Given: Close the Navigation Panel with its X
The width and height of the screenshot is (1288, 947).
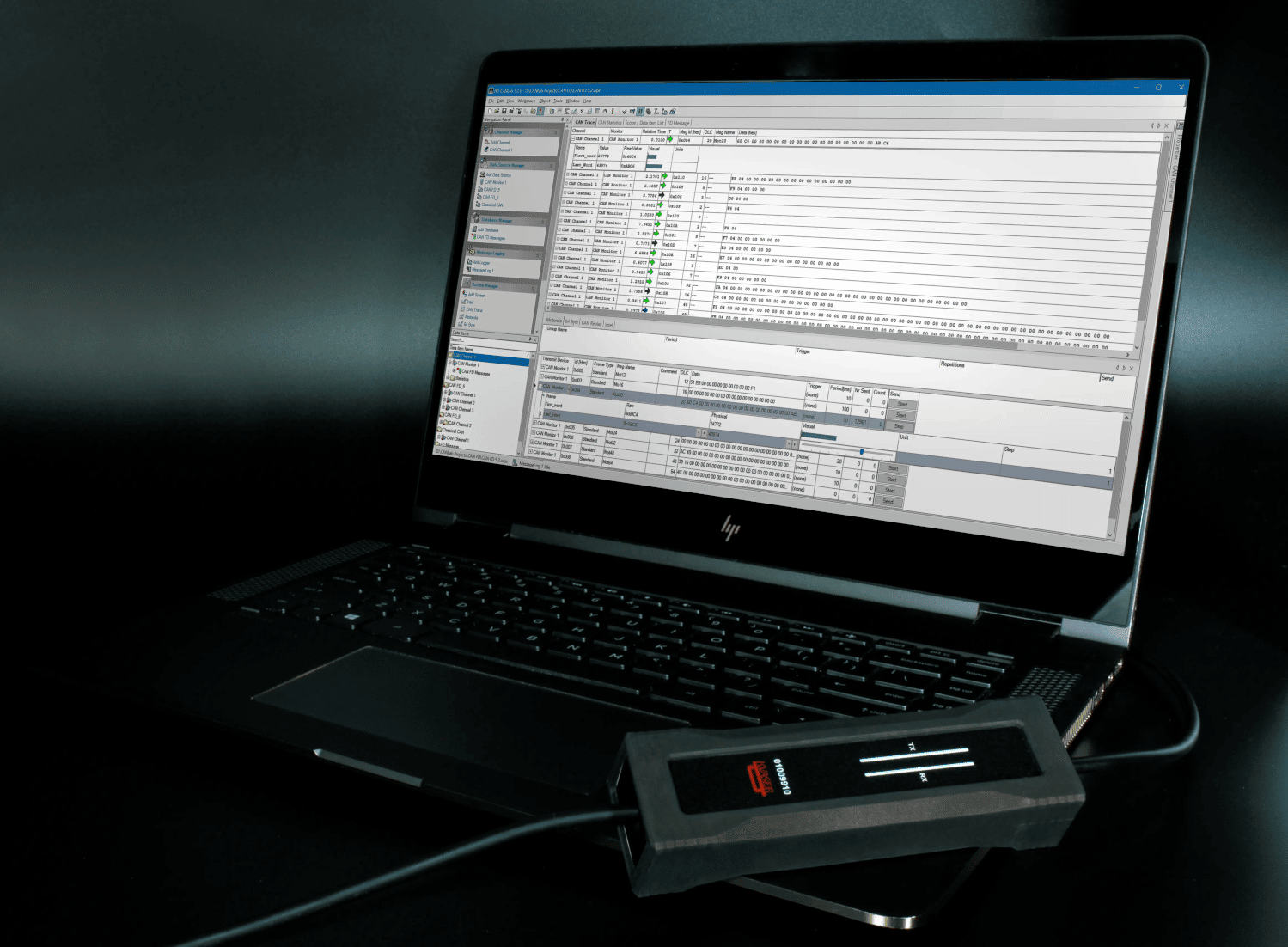Looking at the screenshot, I should point(568,119).
